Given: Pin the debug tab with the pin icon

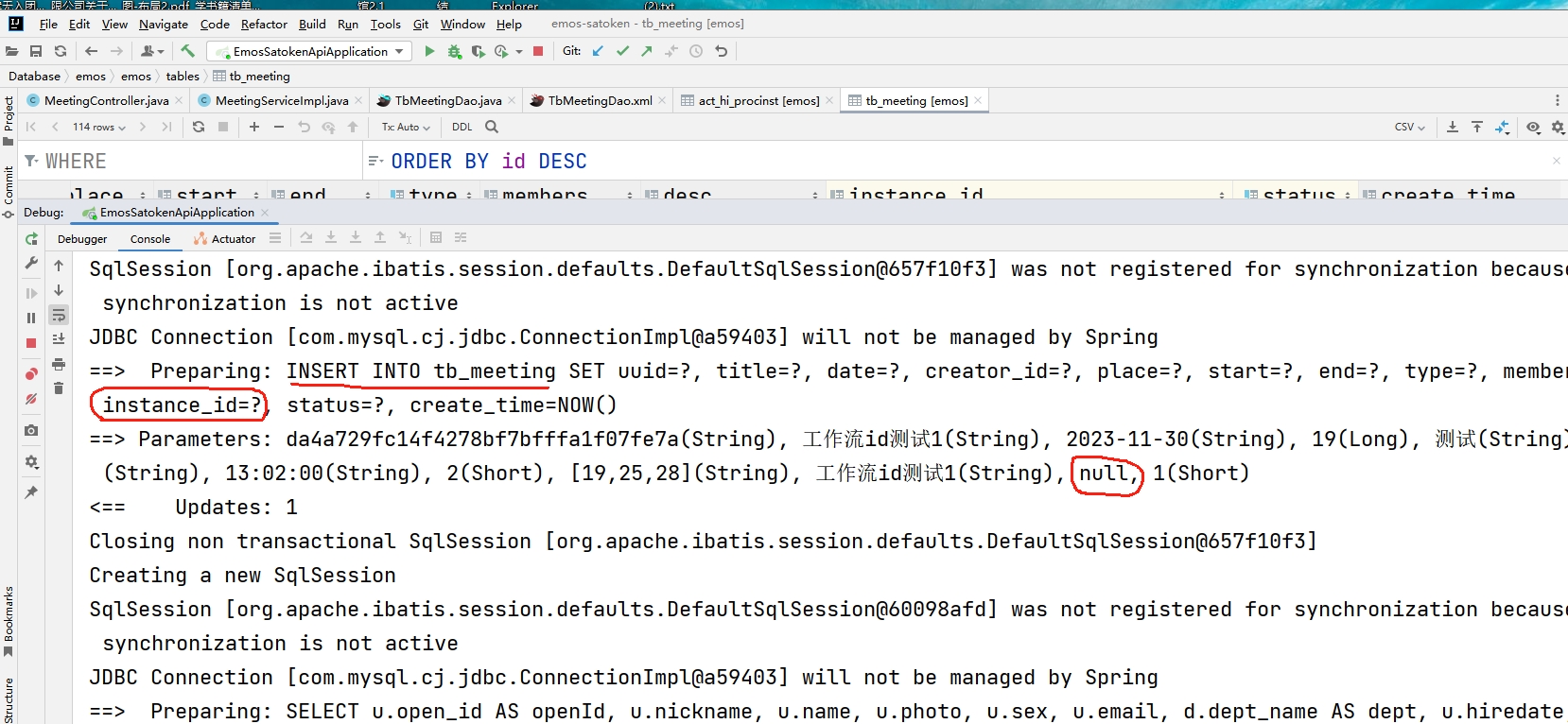Looking at the screenshot, I should click(31, 492).
